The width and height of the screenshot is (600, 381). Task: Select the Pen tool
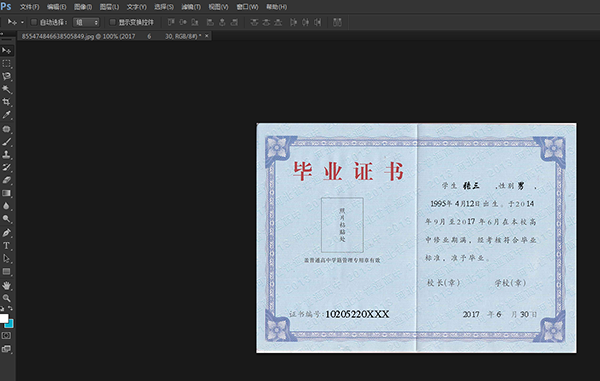click(7, 233)
